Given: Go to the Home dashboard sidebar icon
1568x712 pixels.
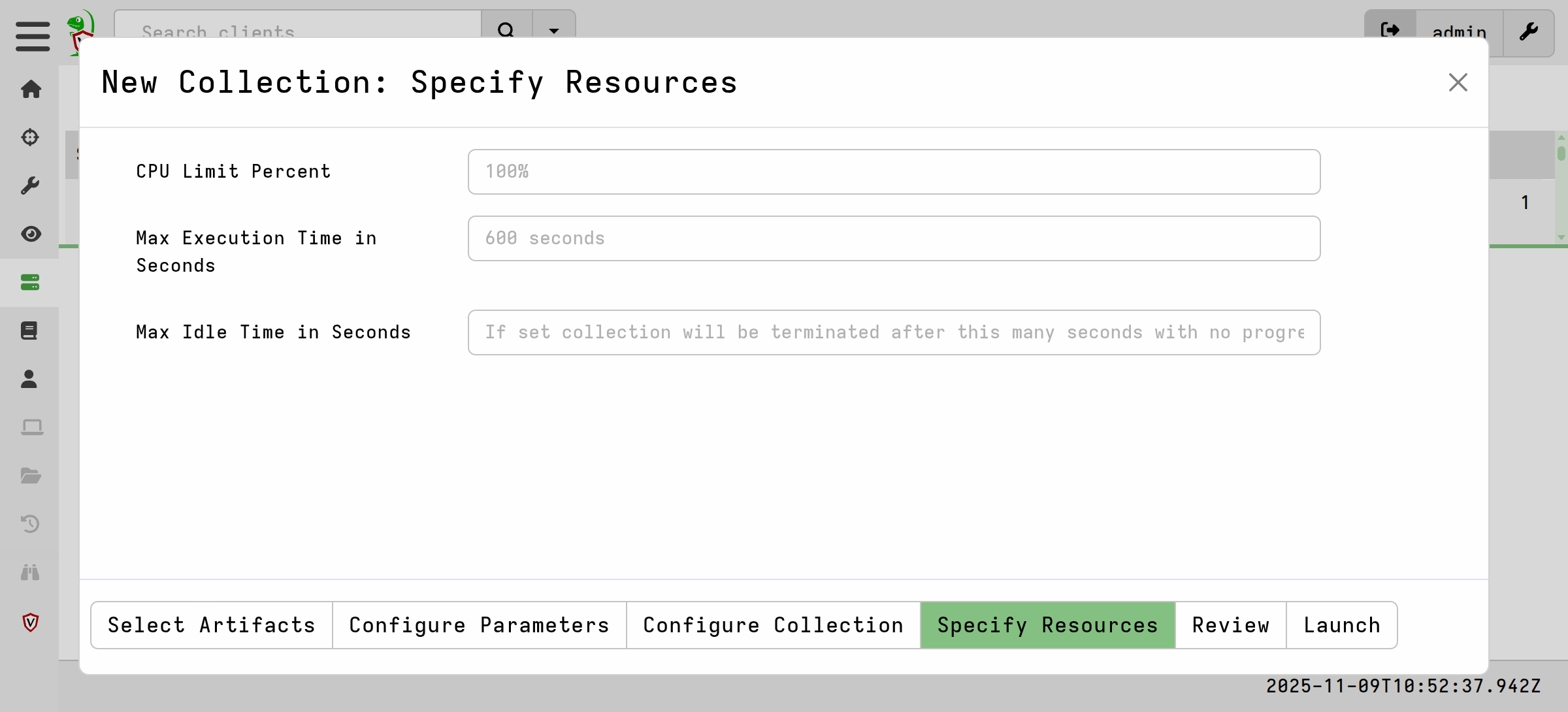Looking at the screenshot, I should pos(30,90).
